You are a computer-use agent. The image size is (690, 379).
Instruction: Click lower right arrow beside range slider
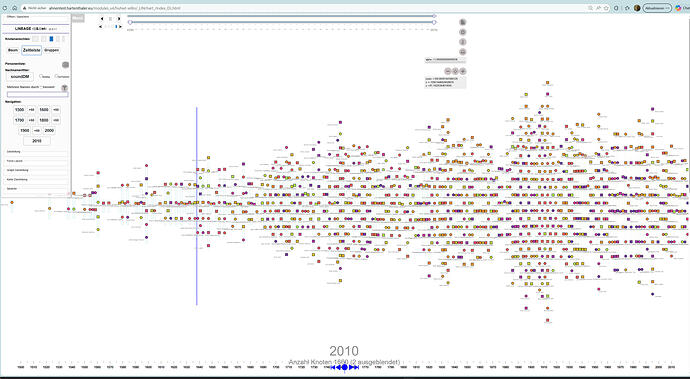(x=120, y=26)
